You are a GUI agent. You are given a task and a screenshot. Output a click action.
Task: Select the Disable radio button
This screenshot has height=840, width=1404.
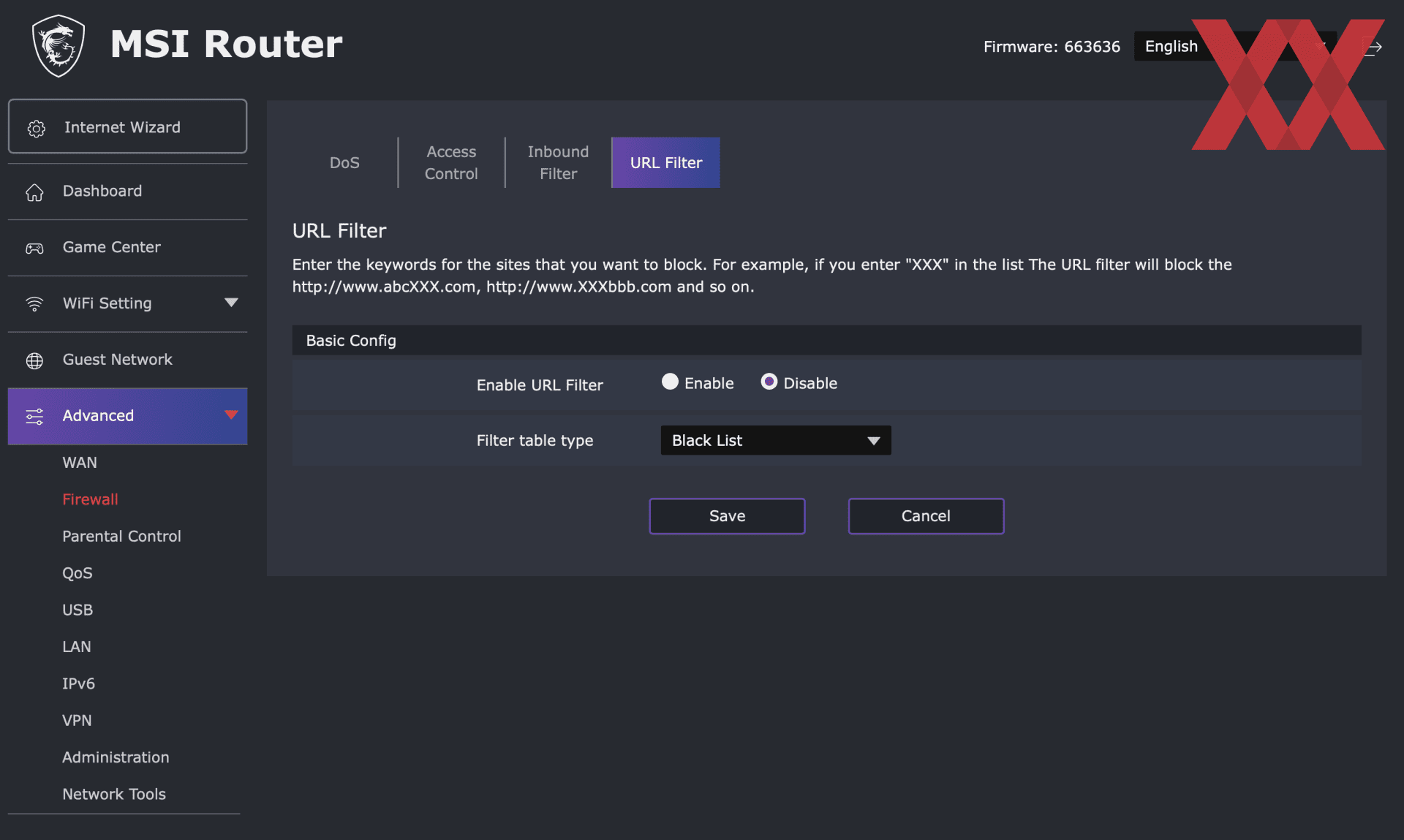click(769, 382)
